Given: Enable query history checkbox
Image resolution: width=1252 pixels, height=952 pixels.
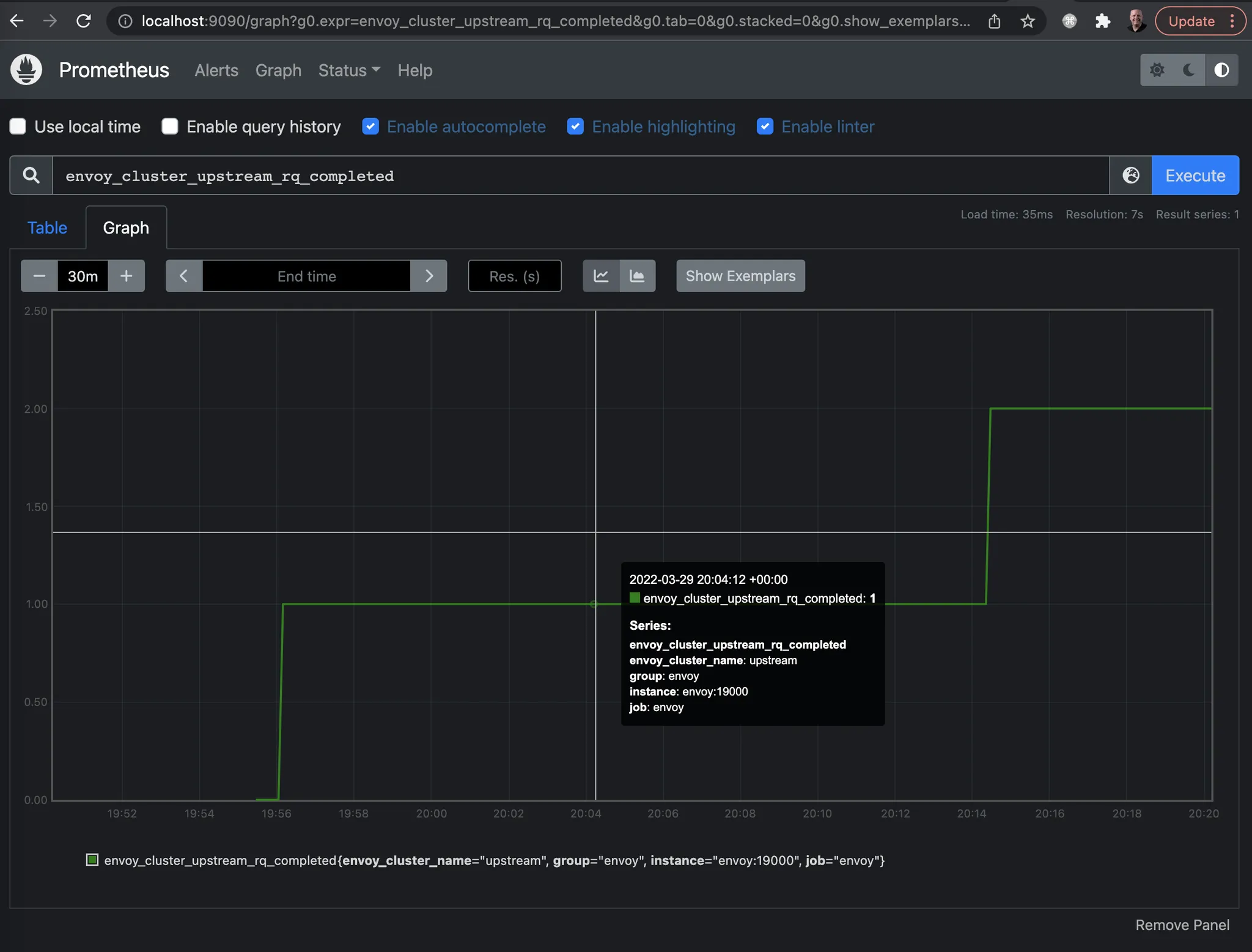Looking at the screenshot, I should coord(170,127).
